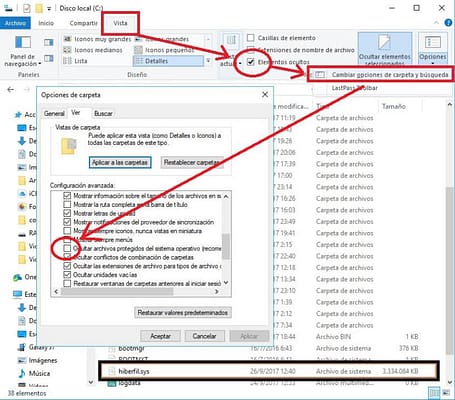Click the Panel de navegación icon
This screenshot has width=455, height=400.
click(x=23, y=42)
